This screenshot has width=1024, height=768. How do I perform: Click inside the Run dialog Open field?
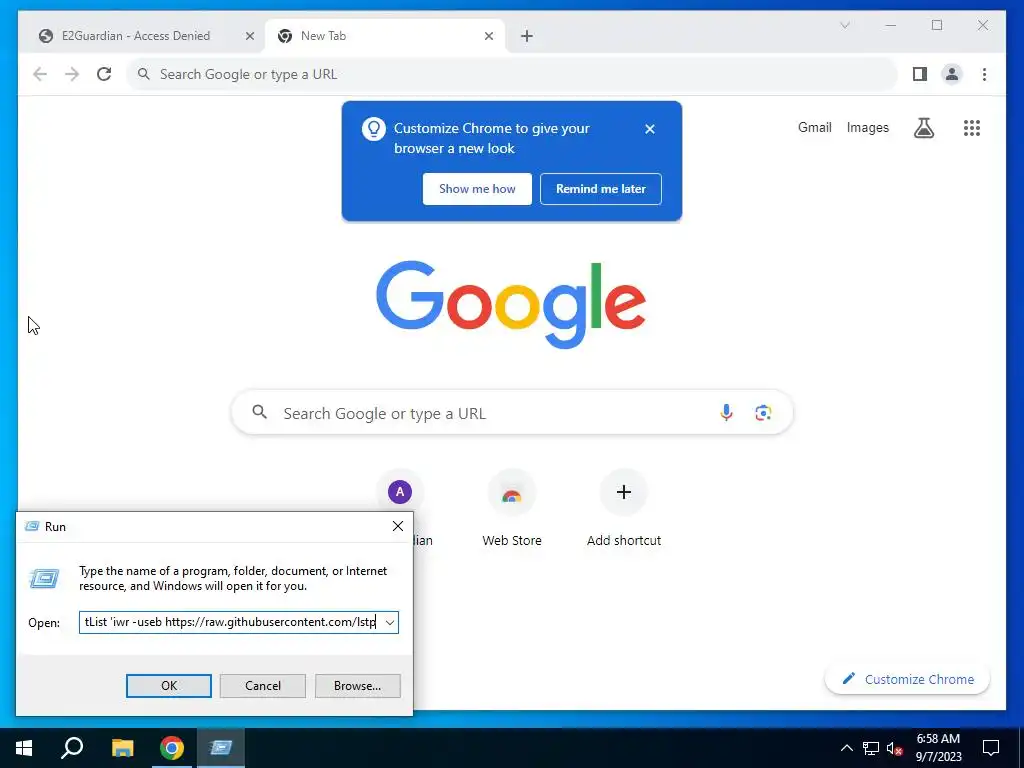pos(231,622)
